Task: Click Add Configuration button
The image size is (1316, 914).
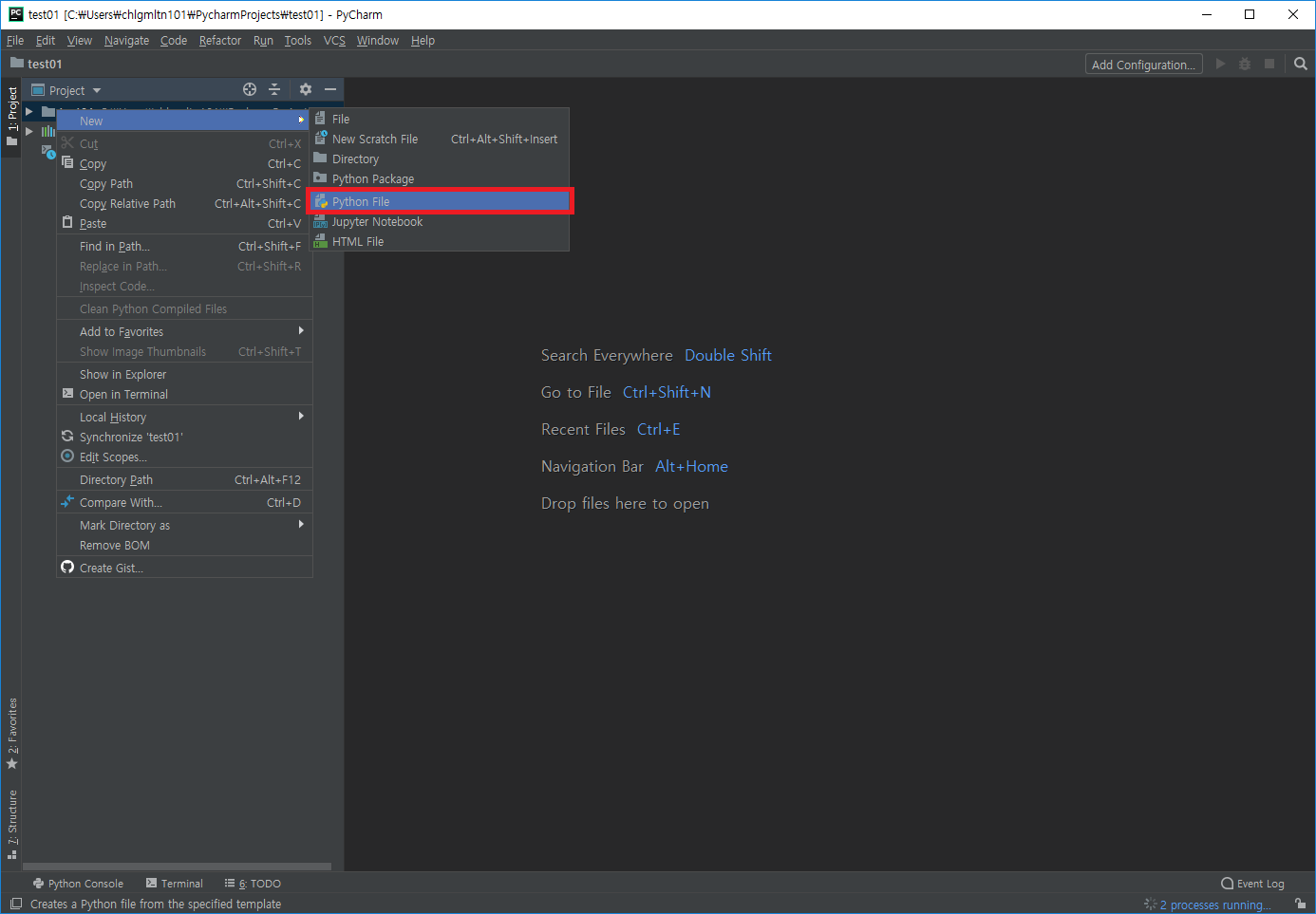Action: (1144, 65)
